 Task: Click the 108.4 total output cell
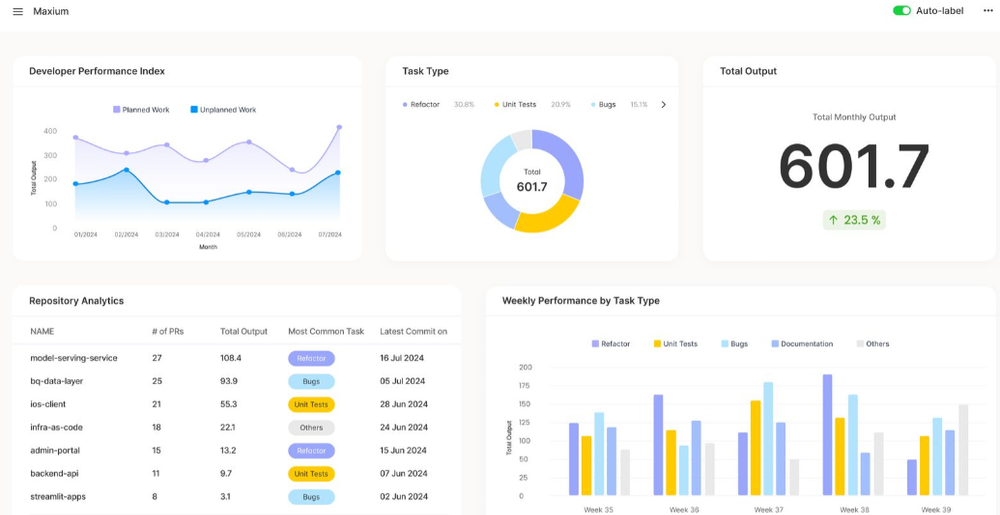(x=231, y=358)
